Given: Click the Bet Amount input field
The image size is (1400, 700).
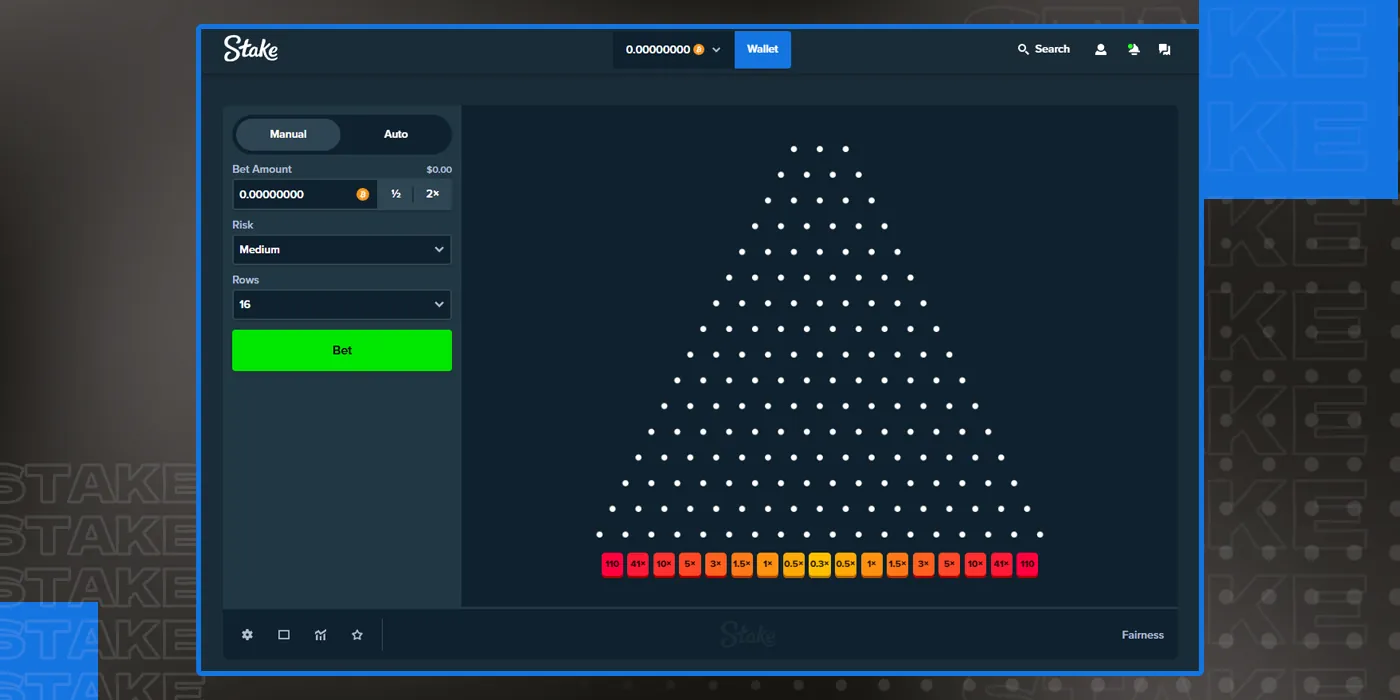Looking at the screenshot, I should [305, 194].
